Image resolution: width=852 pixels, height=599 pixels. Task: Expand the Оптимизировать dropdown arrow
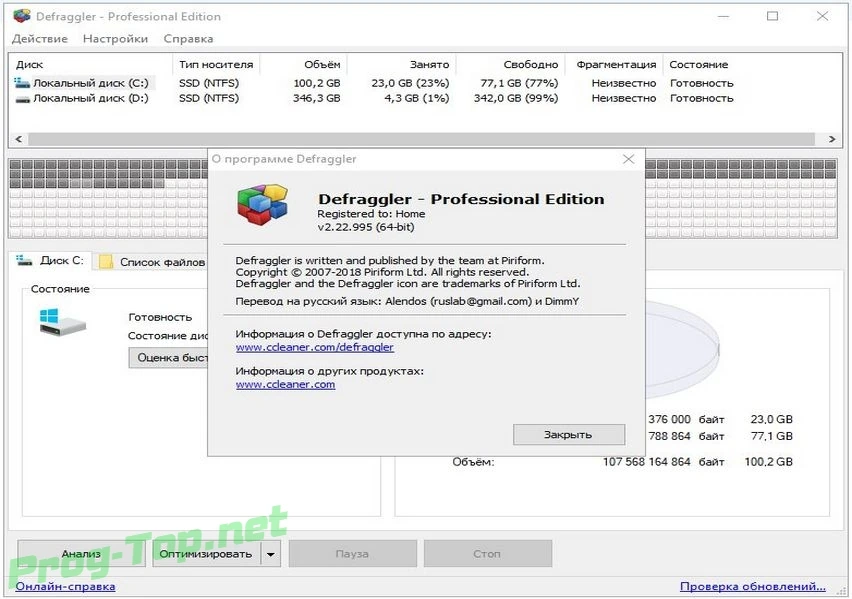point(271,554)
